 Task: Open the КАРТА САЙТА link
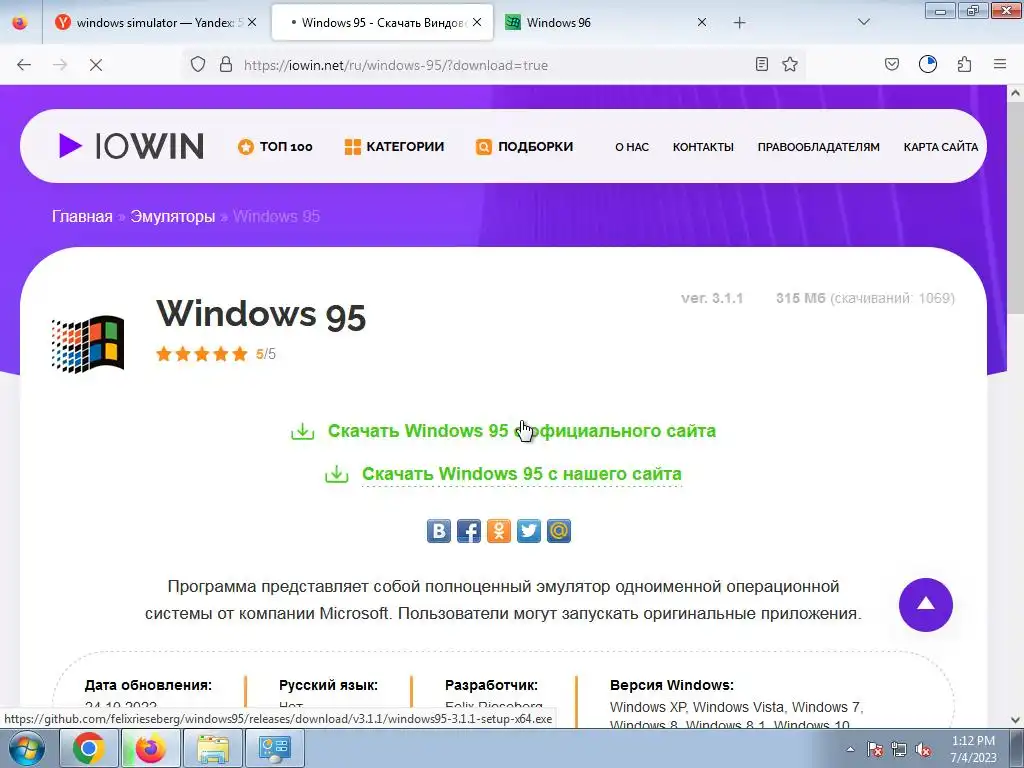point(940,147)
